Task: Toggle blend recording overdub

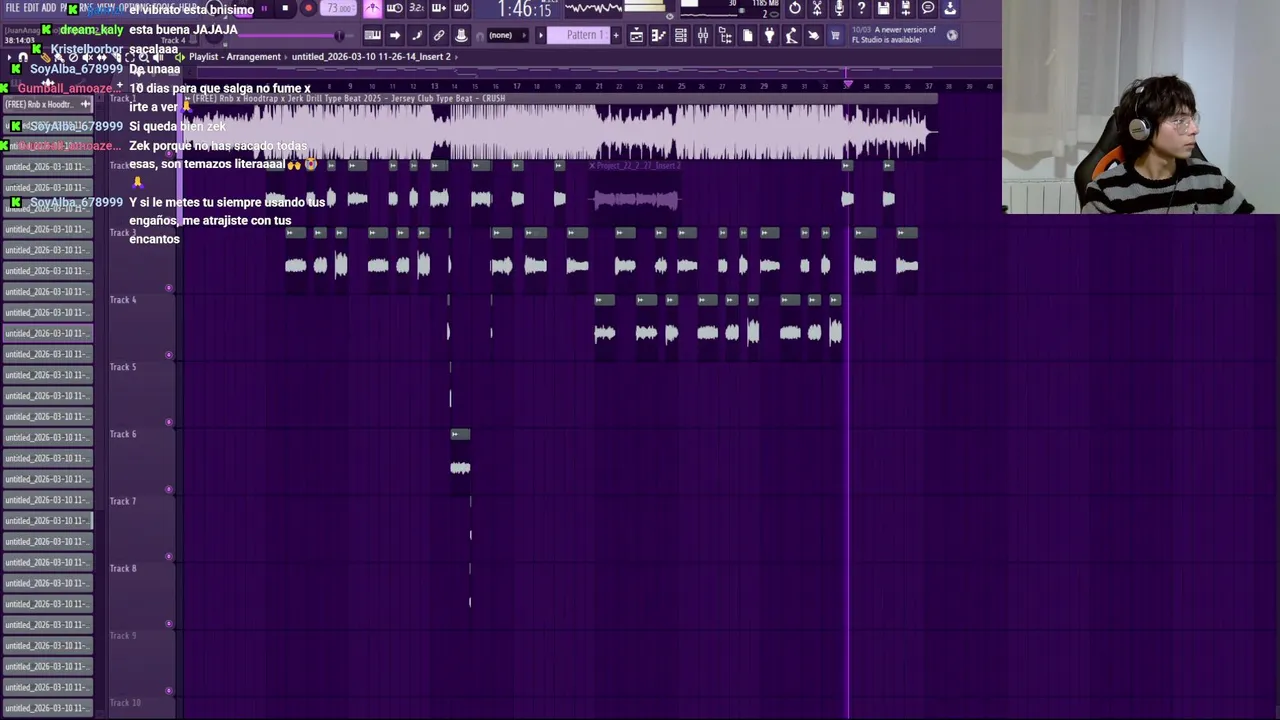Action: [x=439, y=8]
